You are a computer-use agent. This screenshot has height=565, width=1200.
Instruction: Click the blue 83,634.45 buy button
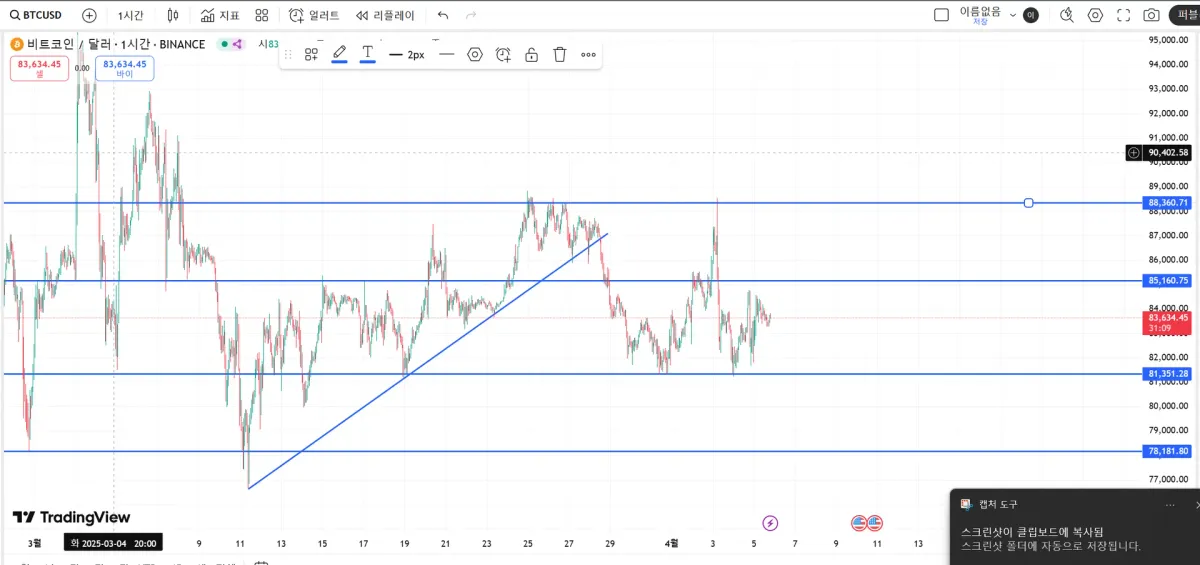[125, 68]
